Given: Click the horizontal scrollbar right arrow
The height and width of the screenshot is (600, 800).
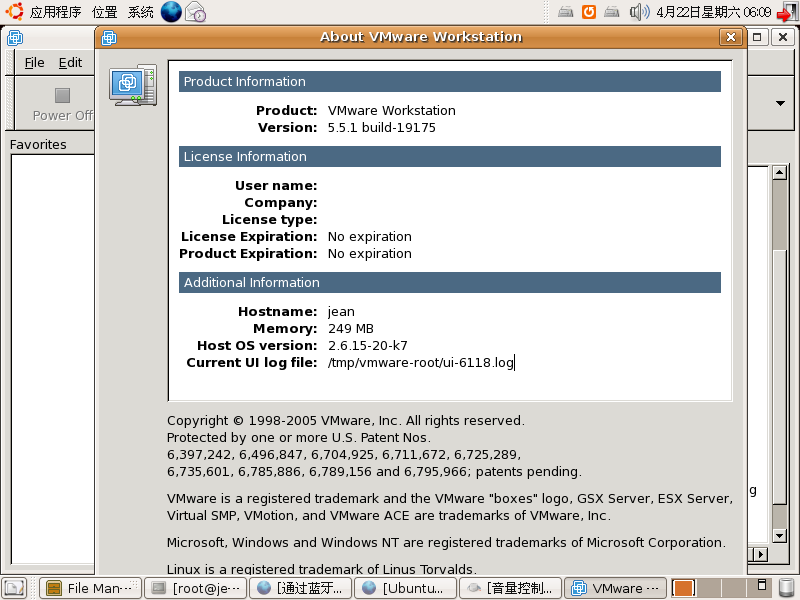Looking at the screenshot, I should [x=761, y=554].
